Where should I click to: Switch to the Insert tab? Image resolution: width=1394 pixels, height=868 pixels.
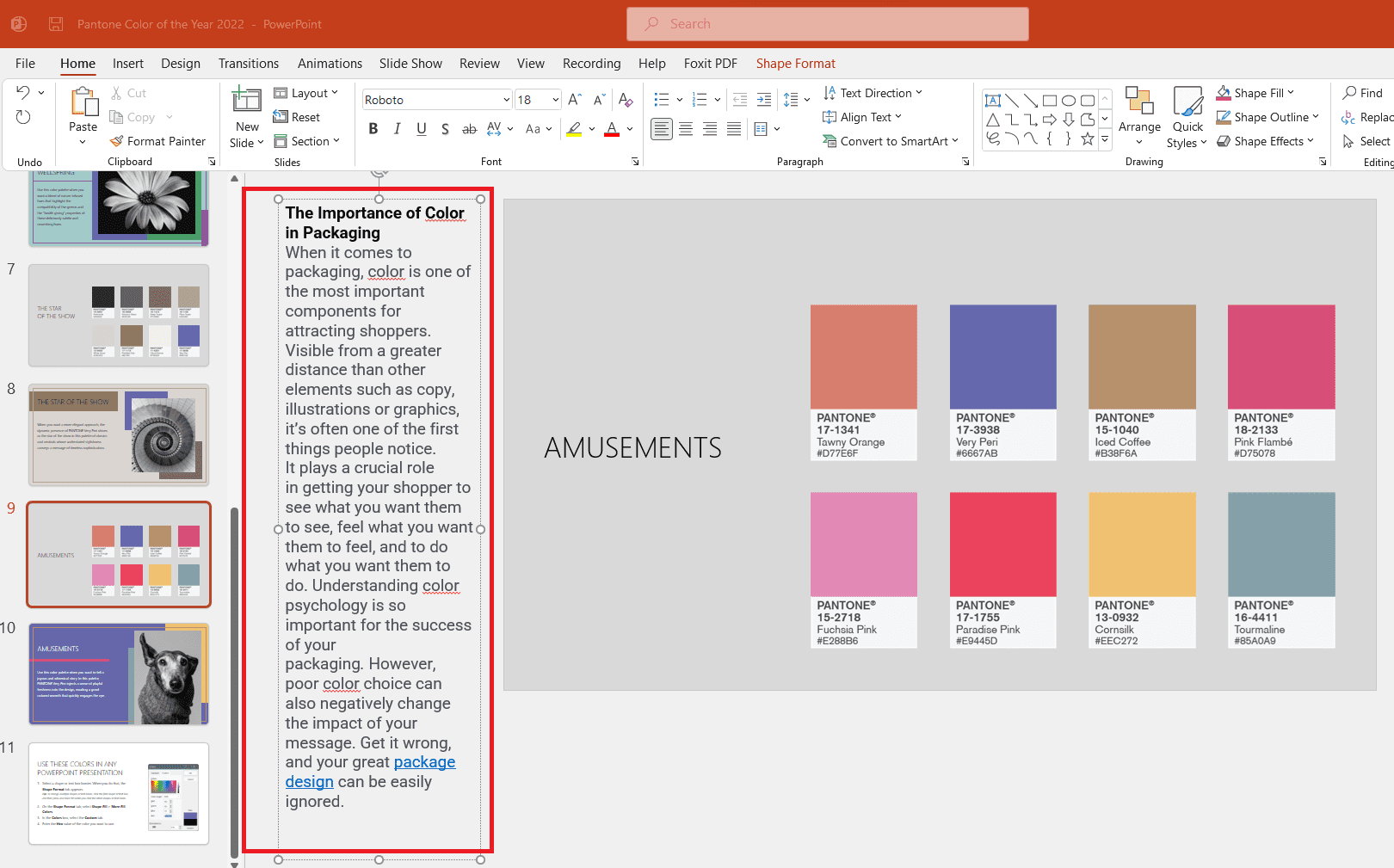click(128, 64)
